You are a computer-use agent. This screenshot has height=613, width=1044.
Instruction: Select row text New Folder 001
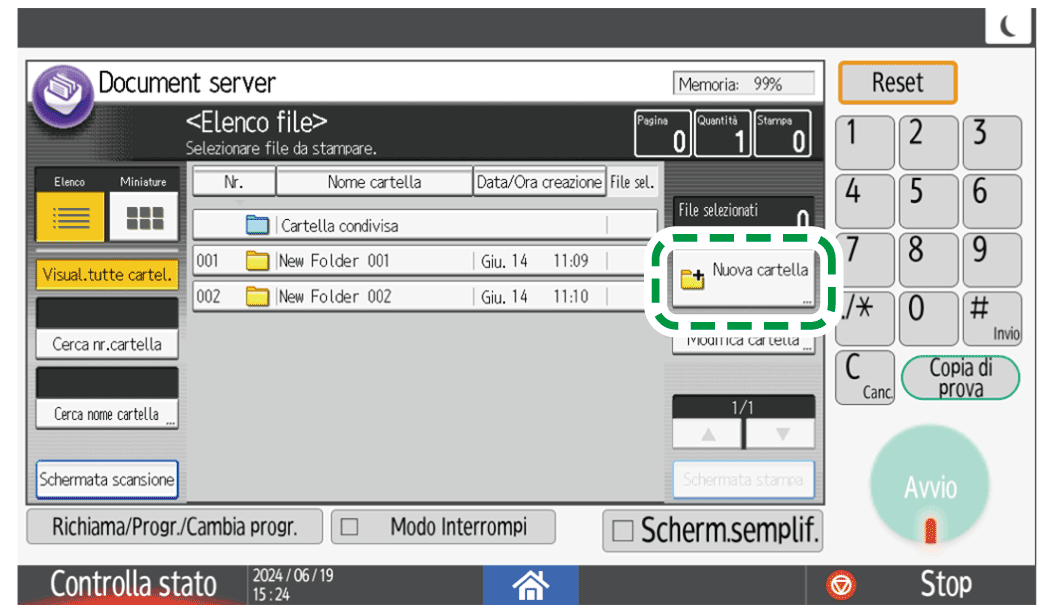(x=334, y=261)
